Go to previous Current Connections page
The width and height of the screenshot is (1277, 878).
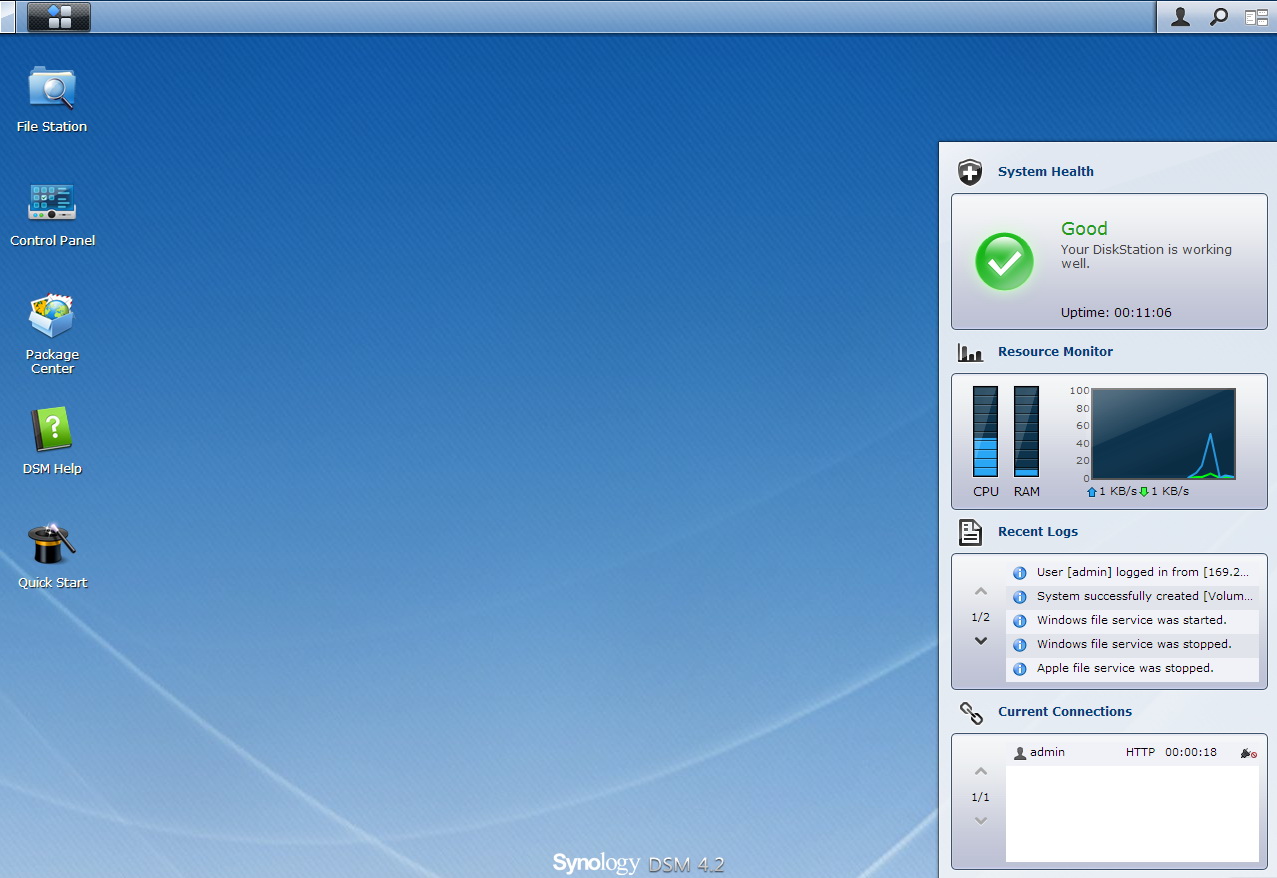coord(981,772)
